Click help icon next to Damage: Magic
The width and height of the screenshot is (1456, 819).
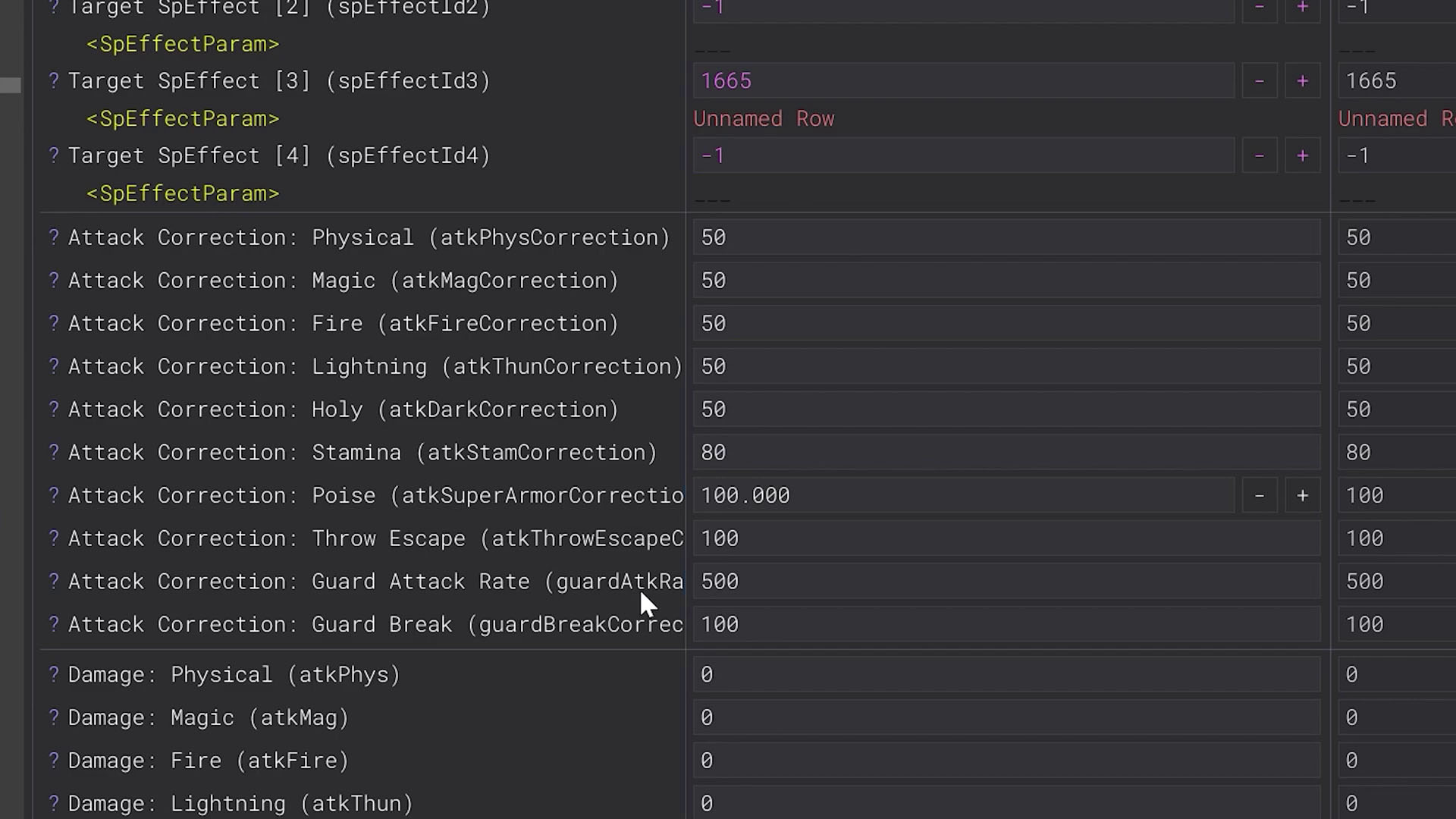click(53, 717)
